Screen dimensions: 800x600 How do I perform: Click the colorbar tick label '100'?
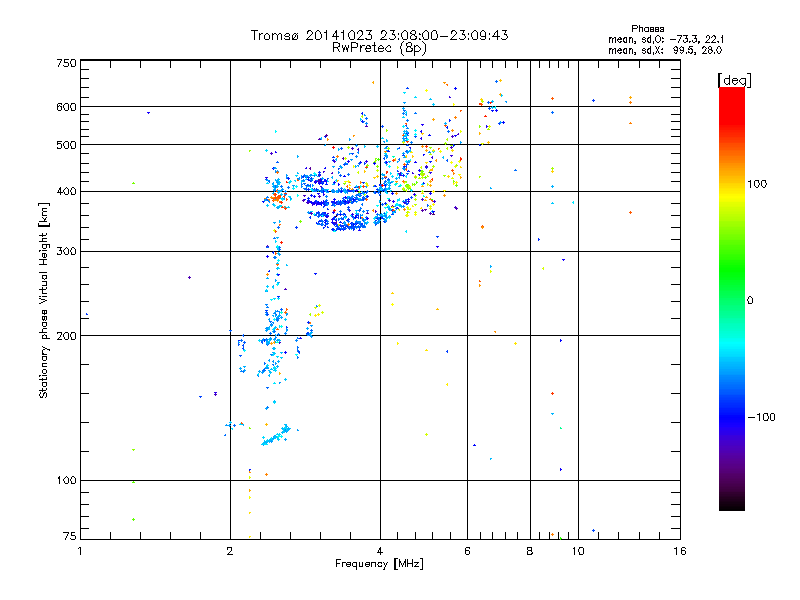[x=757, y=184]
